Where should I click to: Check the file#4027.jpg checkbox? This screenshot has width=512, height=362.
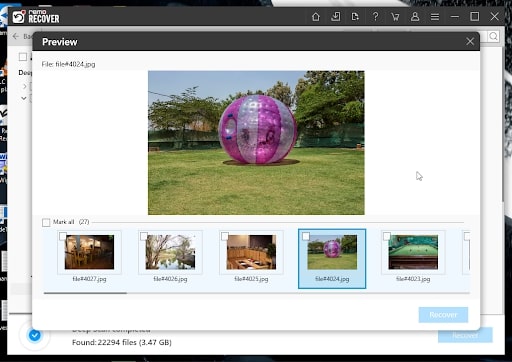[63, 236]
